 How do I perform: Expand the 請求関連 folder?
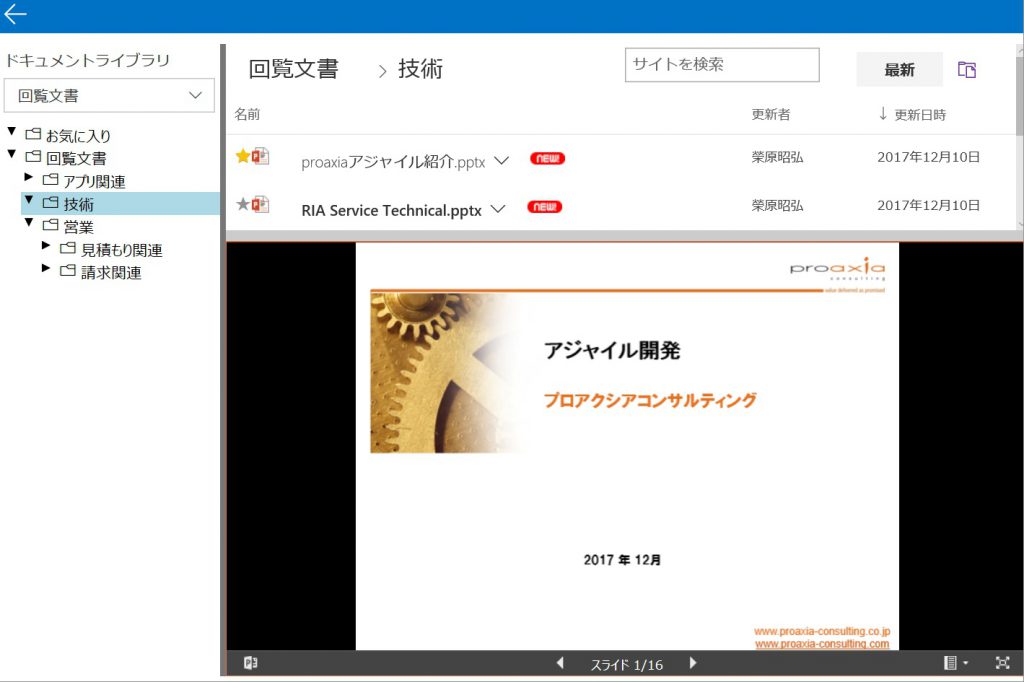click(x=46, y=268)
